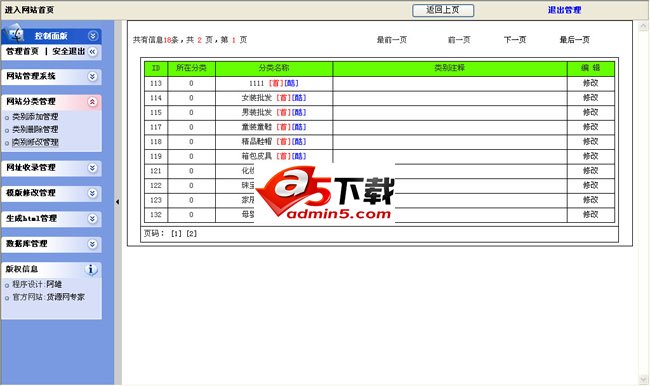
Task: Click 修改 for row ID 113
Action: coord(591,83)
